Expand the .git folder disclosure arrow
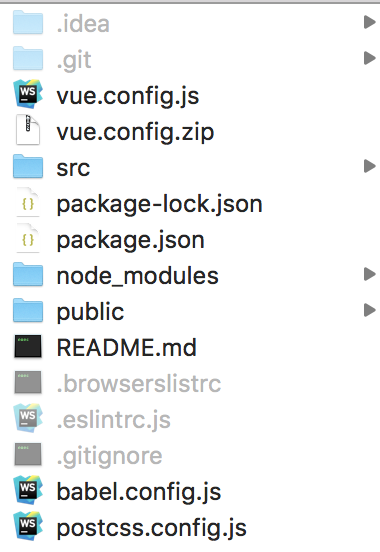 (369, 58)
